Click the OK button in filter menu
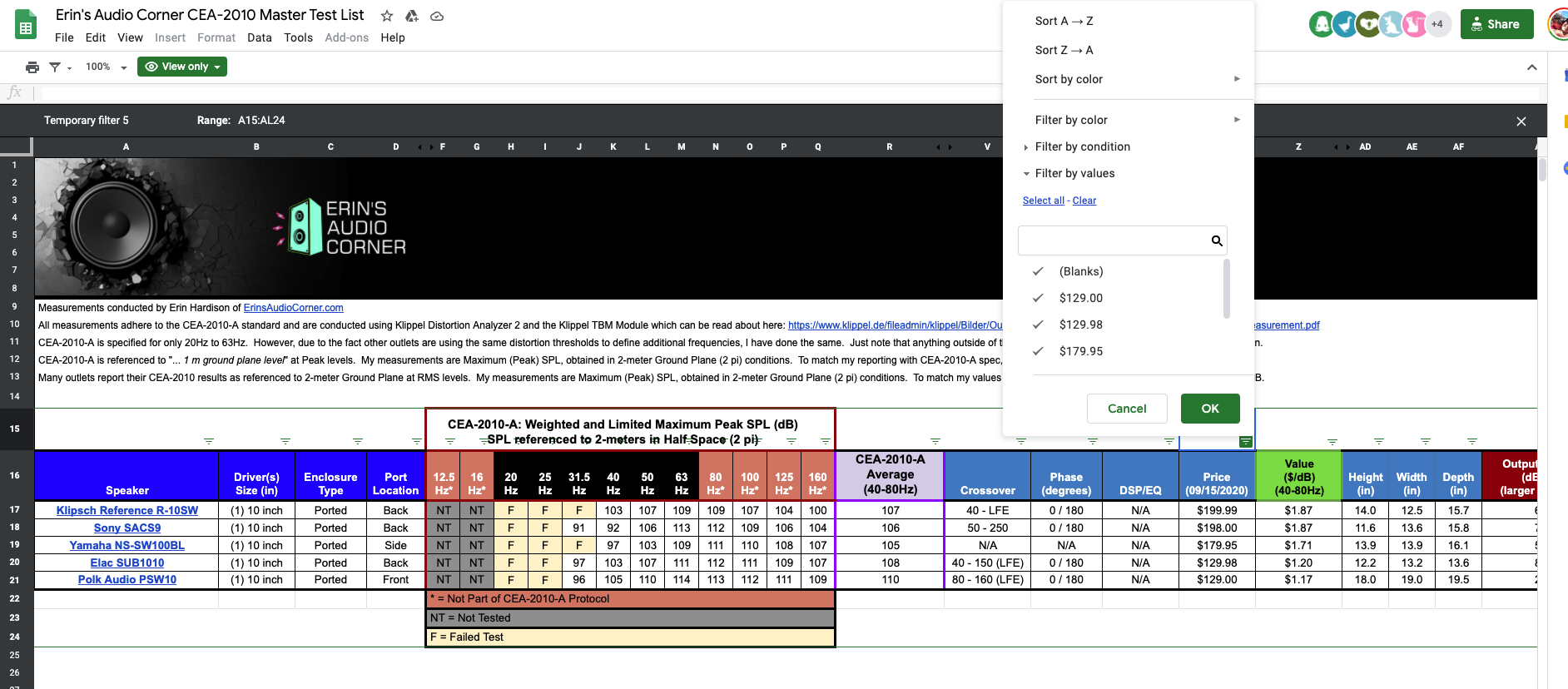1568x689 pixels. click(x=1210, y=409)
